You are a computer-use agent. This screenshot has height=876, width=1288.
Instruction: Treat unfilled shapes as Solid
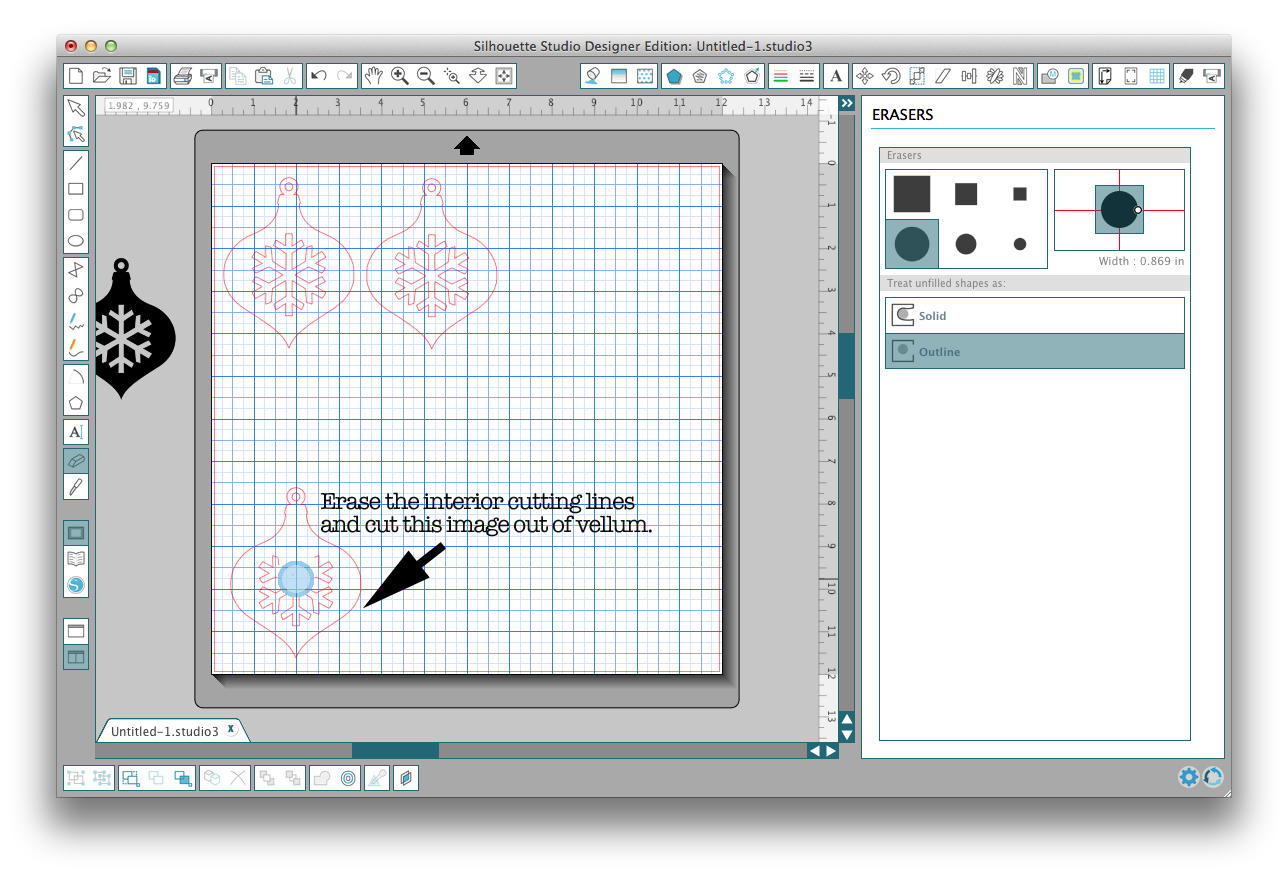[x=1035, y=316]
